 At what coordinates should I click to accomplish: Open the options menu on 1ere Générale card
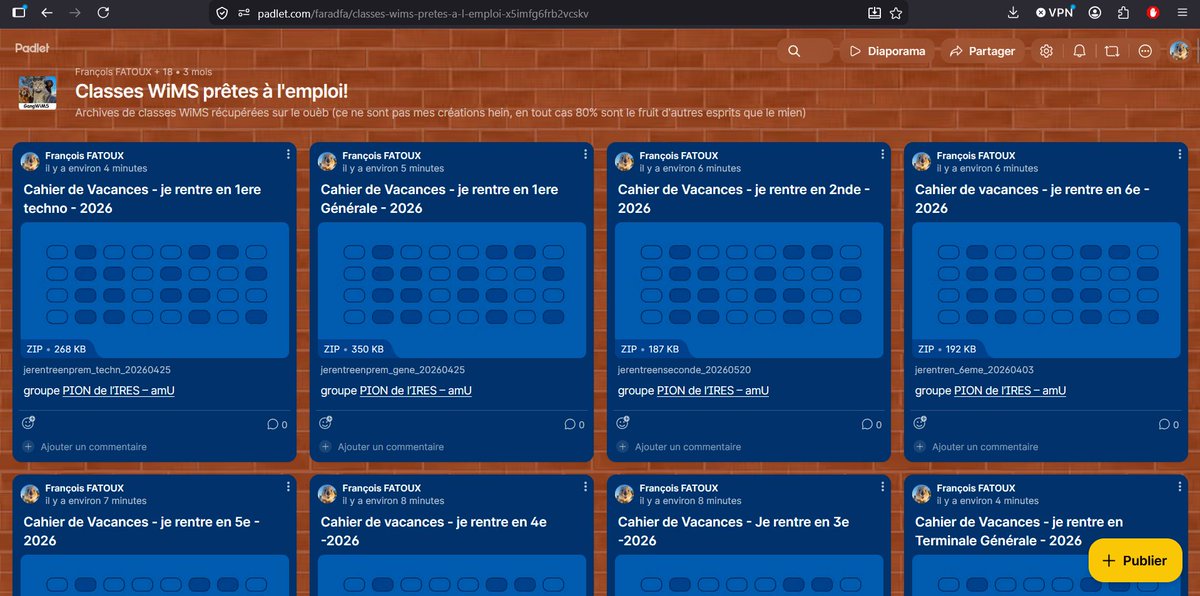click(x=585, y=155)
